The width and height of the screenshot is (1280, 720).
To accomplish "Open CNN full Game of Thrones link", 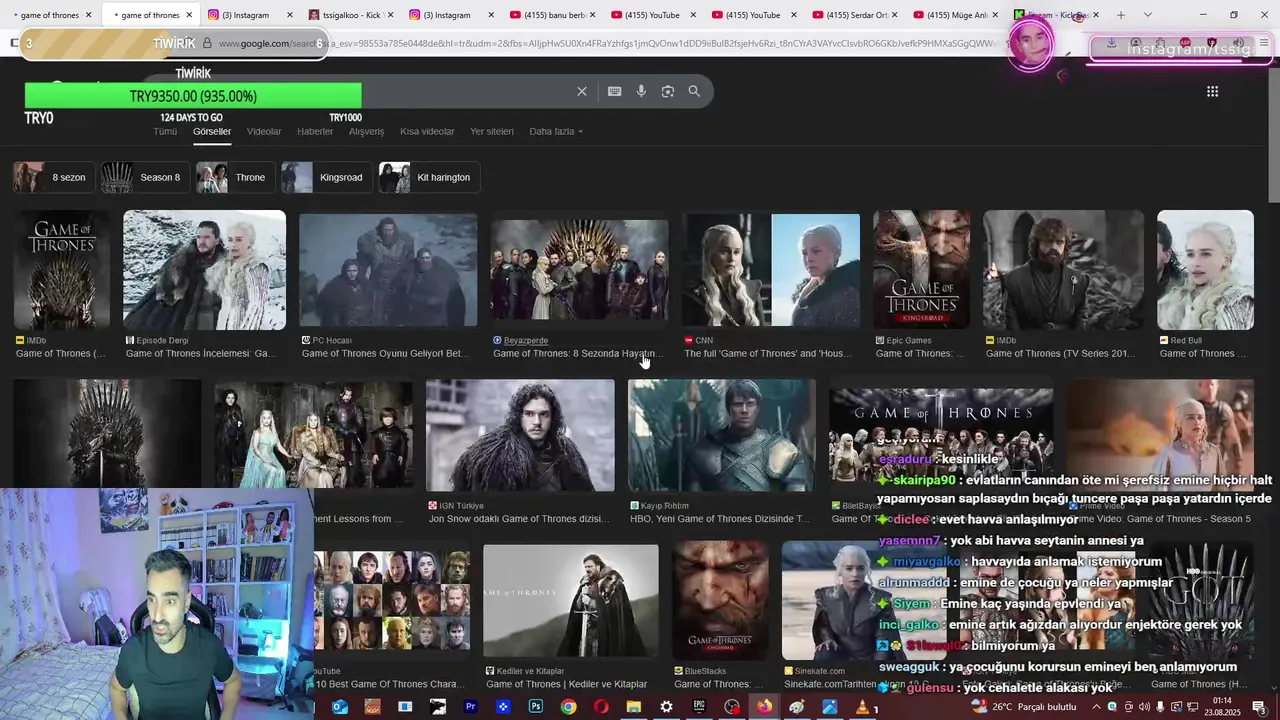I will tap(768, 353).
